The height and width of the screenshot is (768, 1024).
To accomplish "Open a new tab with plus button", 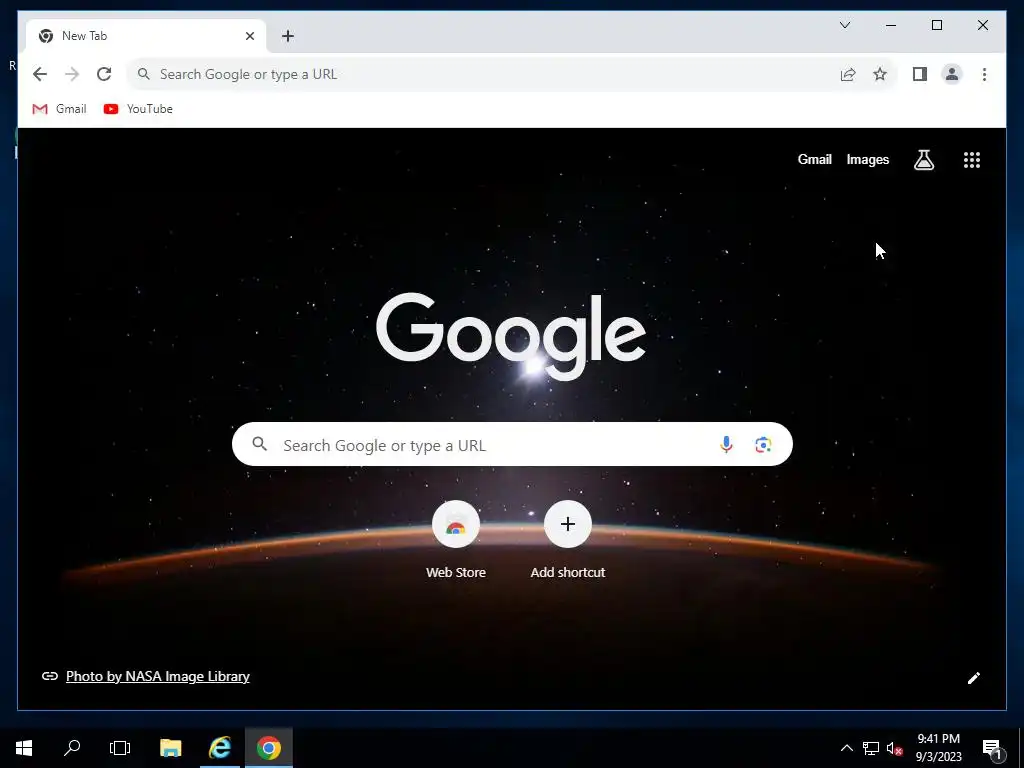I will tap(288, 36).
